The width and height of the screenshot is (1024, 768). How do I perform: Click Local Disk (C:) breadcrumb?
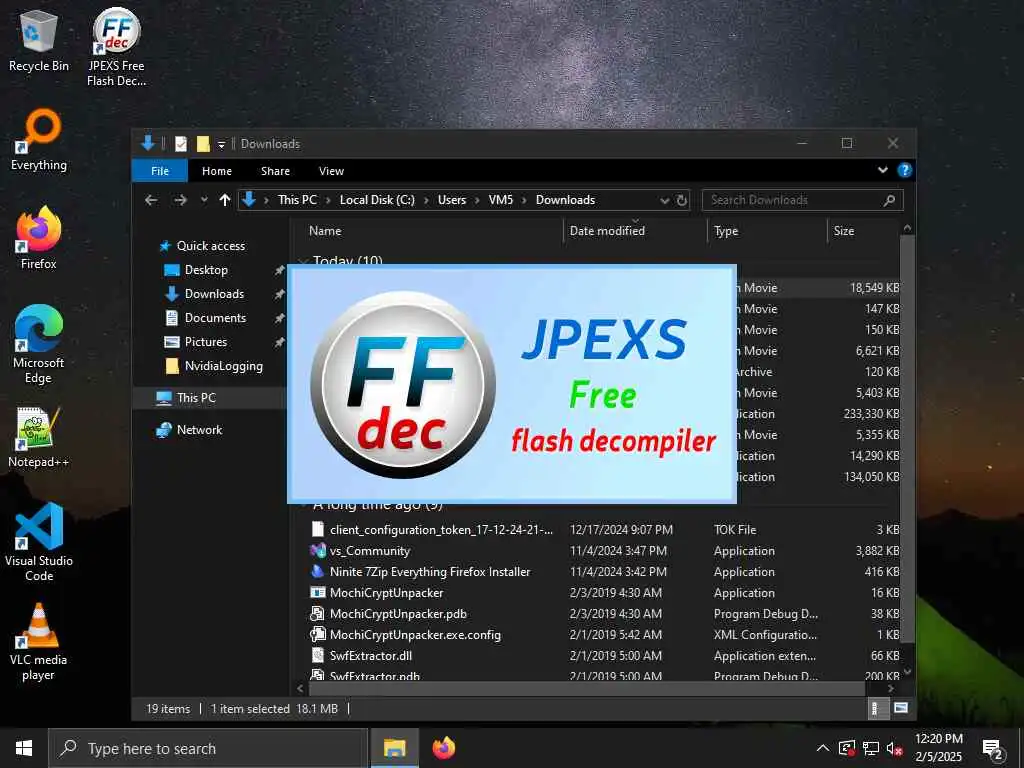(377, 200)
